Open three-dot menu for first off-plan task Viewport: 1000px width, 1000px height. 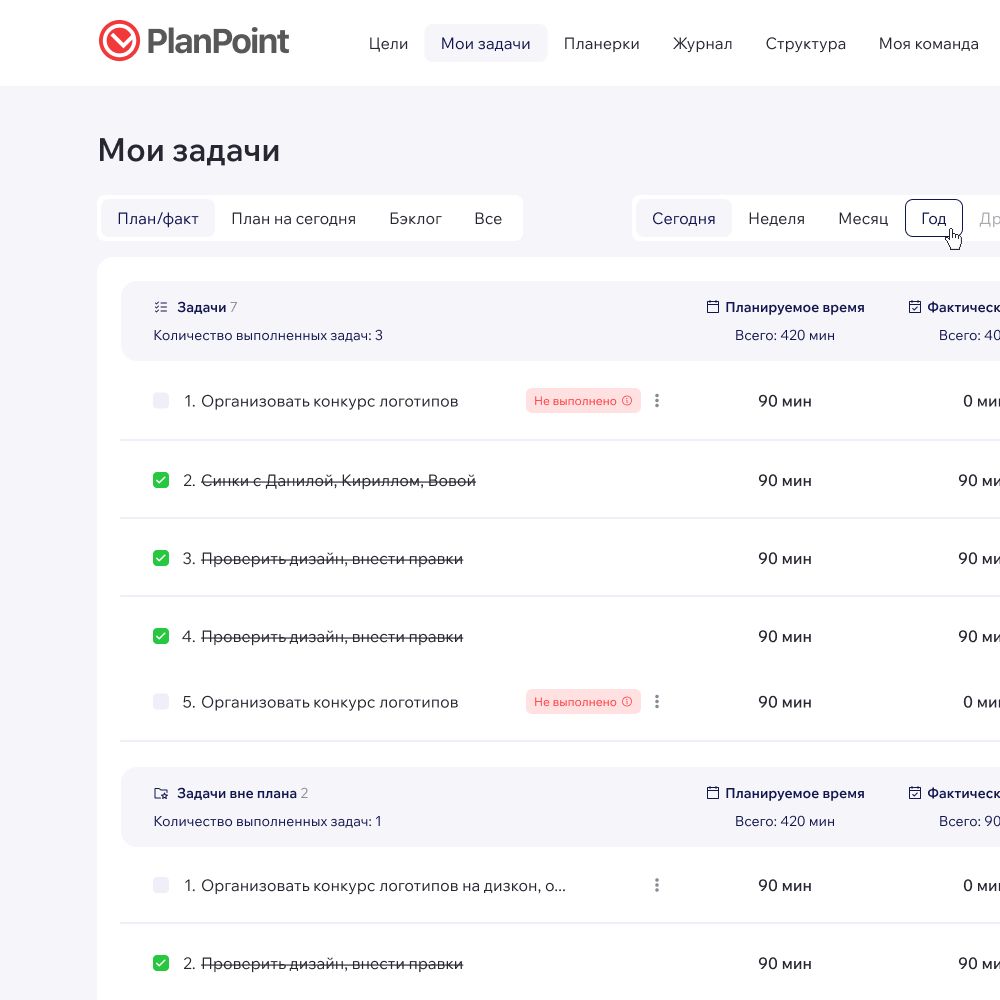(657, 885)
